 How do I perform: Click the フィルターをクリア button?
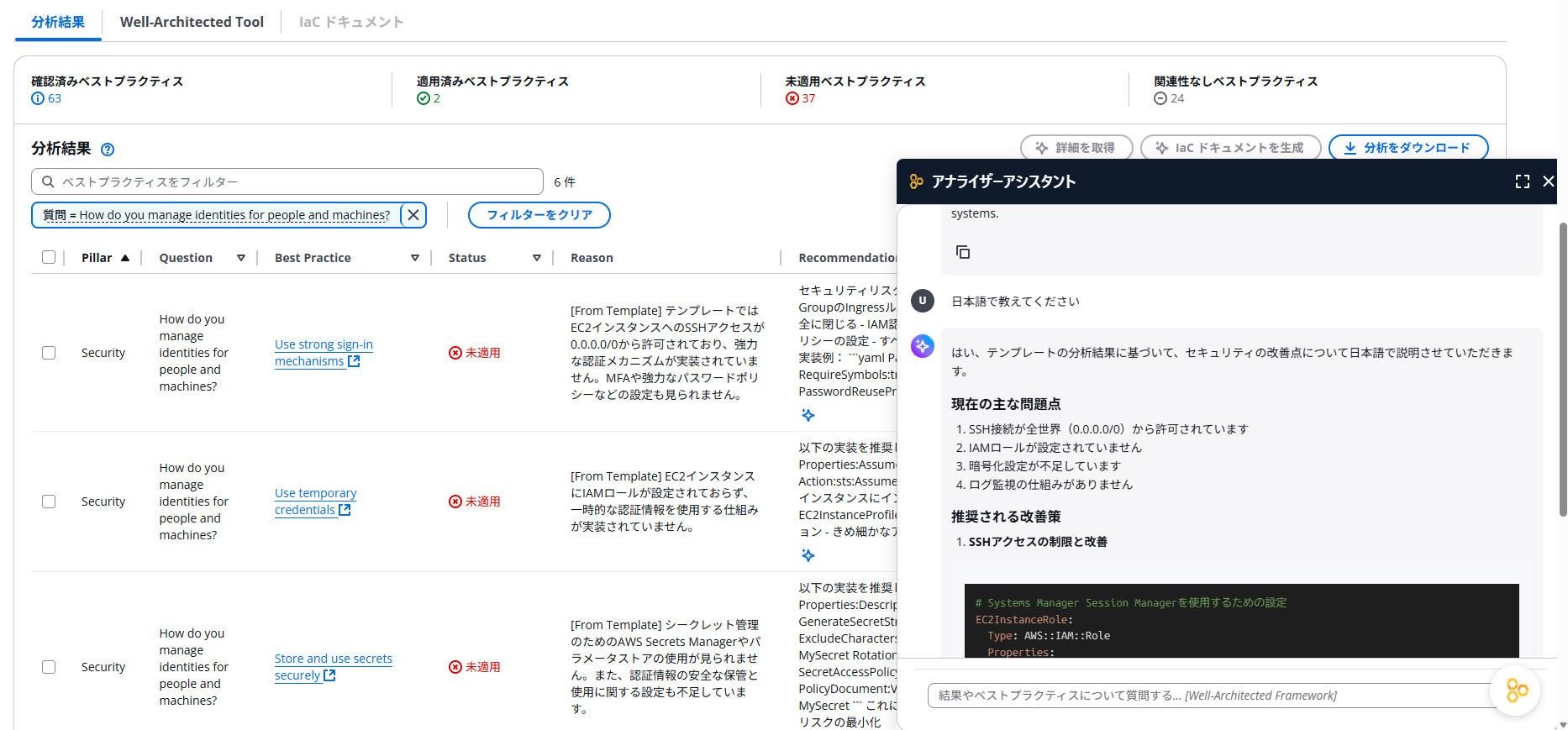(539, 215)
